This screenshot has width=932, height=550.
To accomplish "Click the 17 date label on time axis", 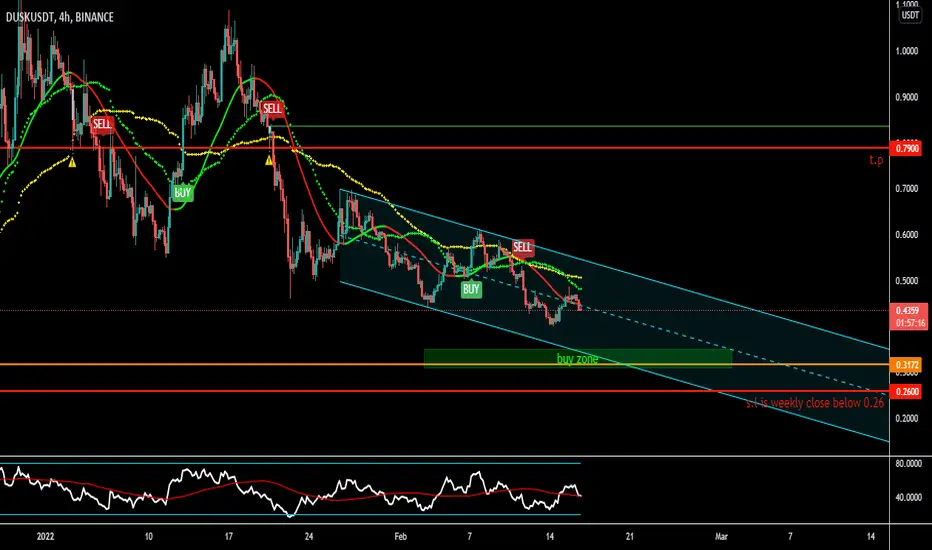I will pos(229,536).
